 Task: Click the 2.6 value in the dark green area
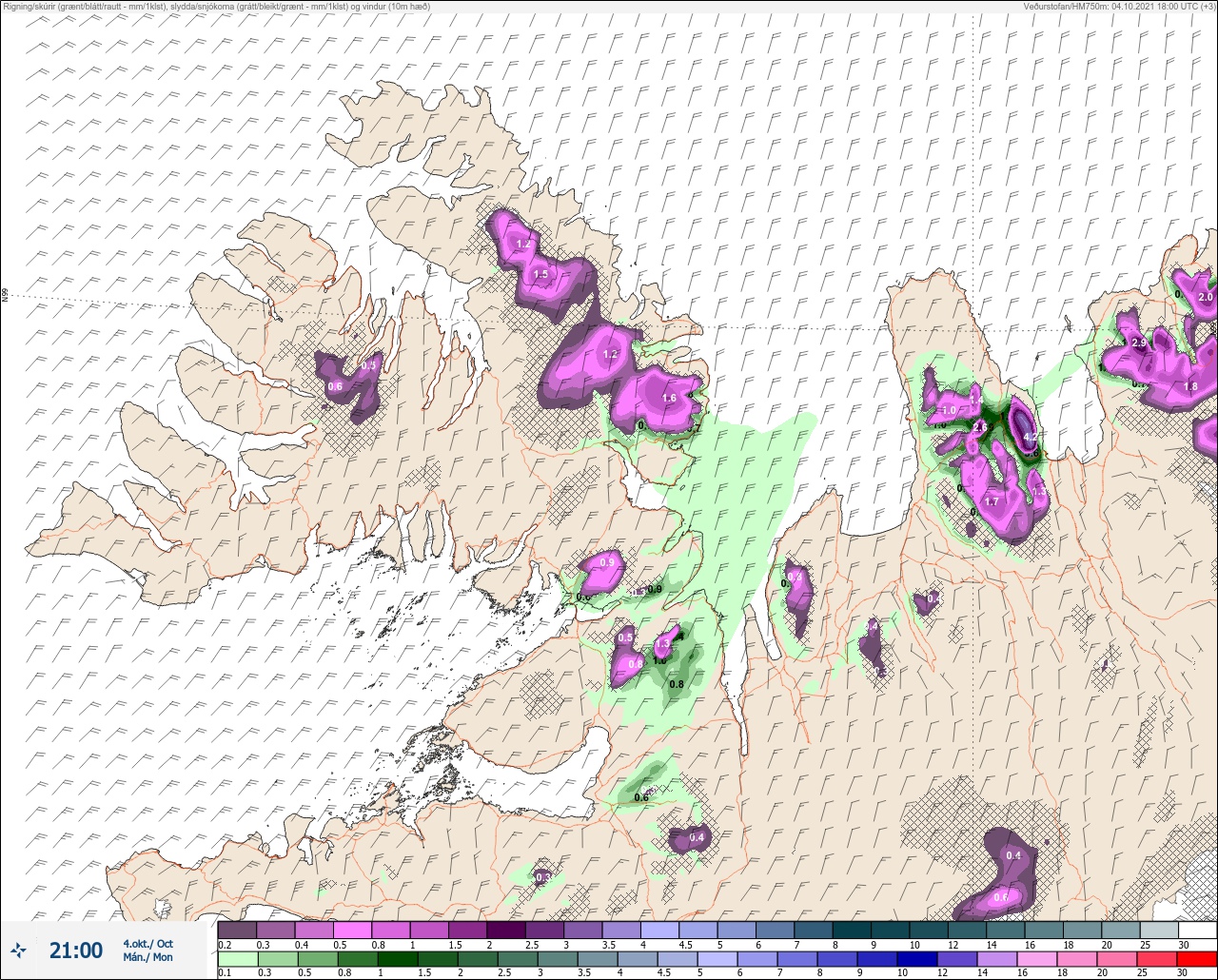(x=980, y=428)
